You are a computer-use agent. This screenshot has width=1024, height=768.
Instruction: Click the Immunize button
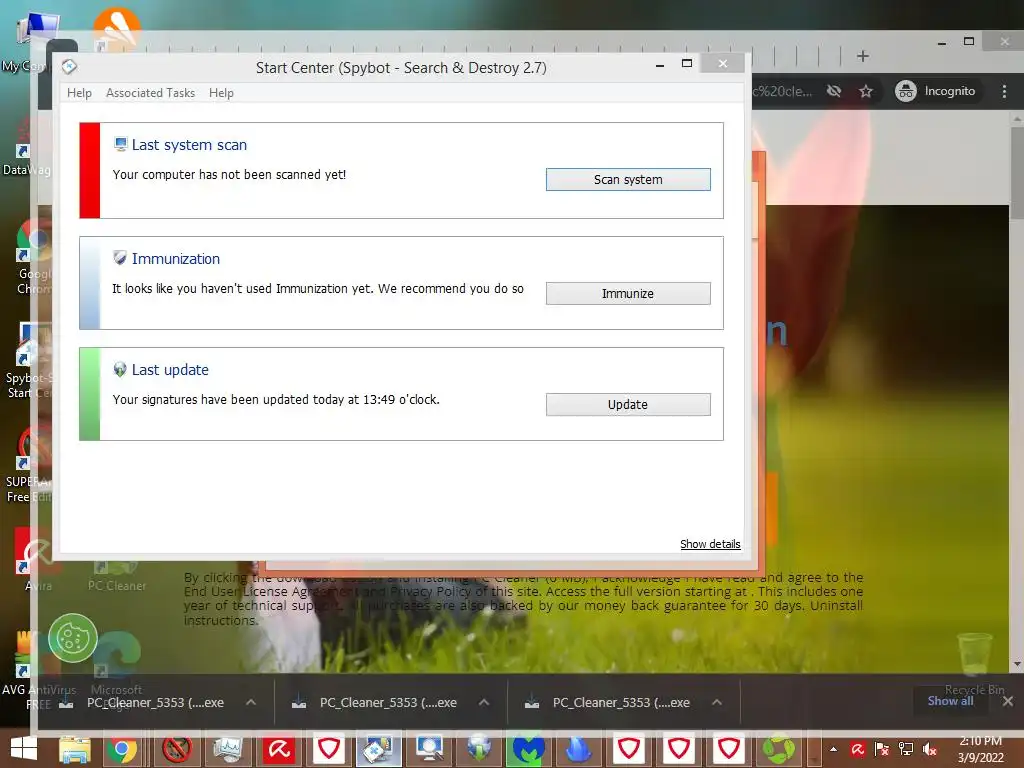[628, 293]
